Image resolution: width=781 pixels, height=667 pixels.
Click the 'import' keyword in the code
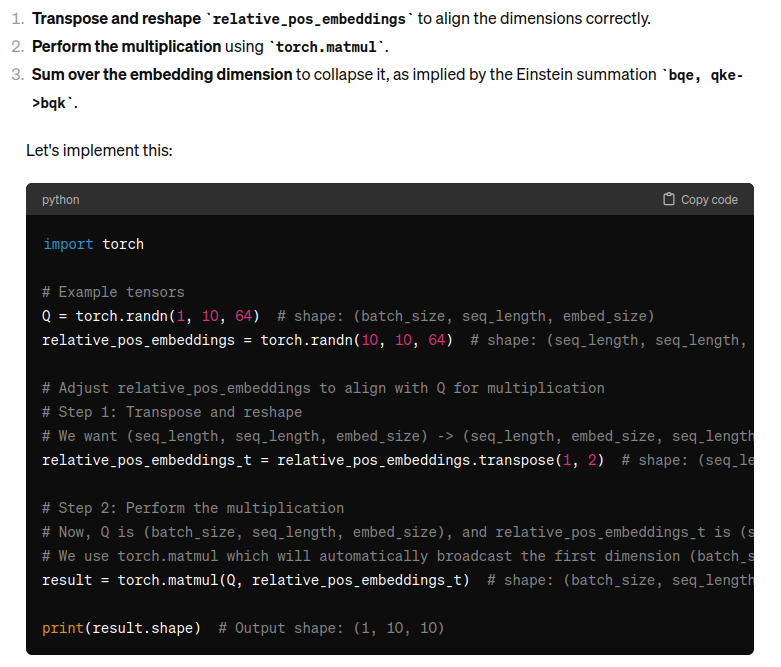click(x=68, y=244)
